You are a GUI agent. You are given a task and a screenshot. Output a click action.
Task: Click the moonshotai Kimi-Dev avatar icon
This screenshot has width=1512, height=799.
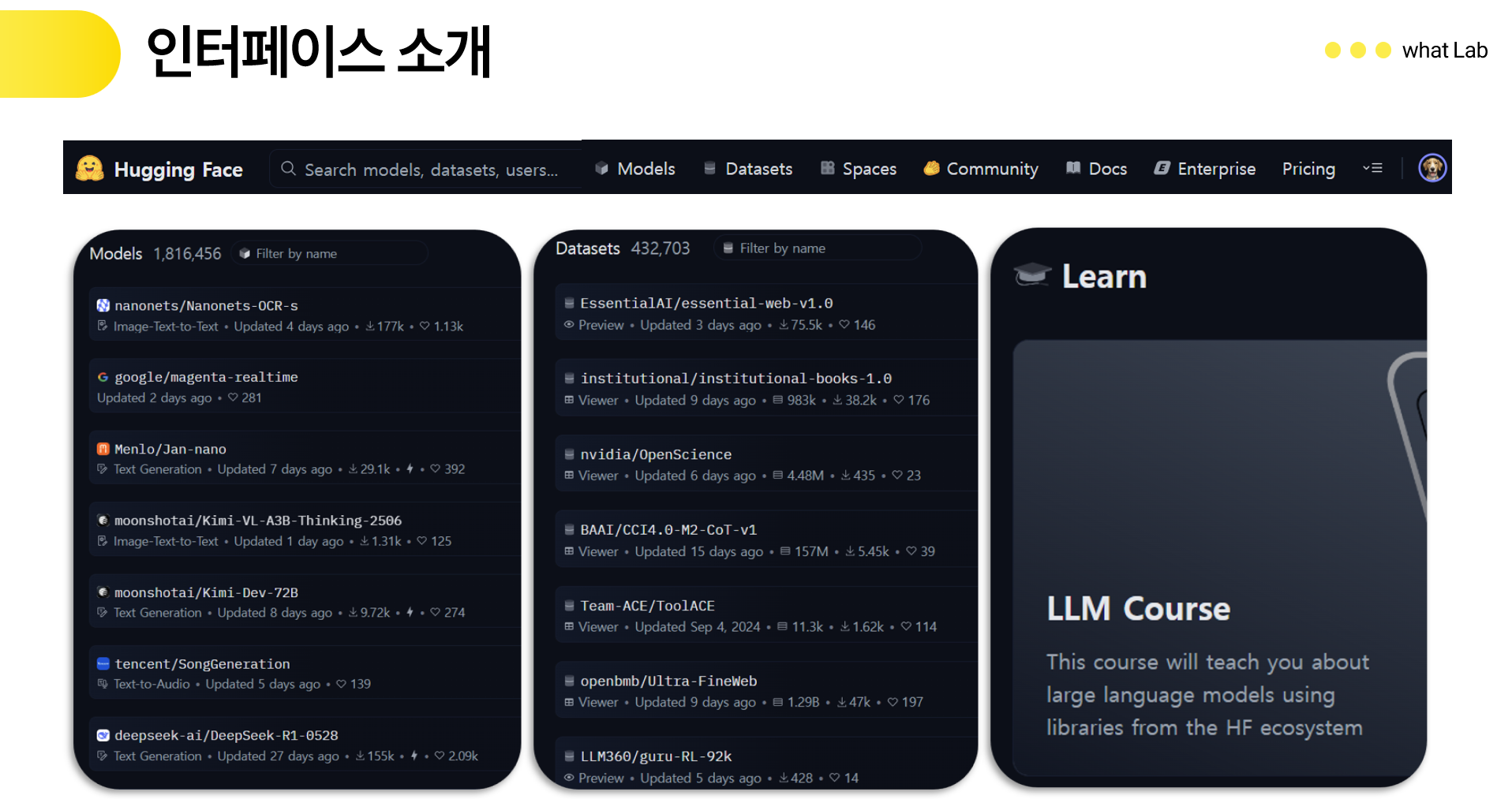point(103,592)
